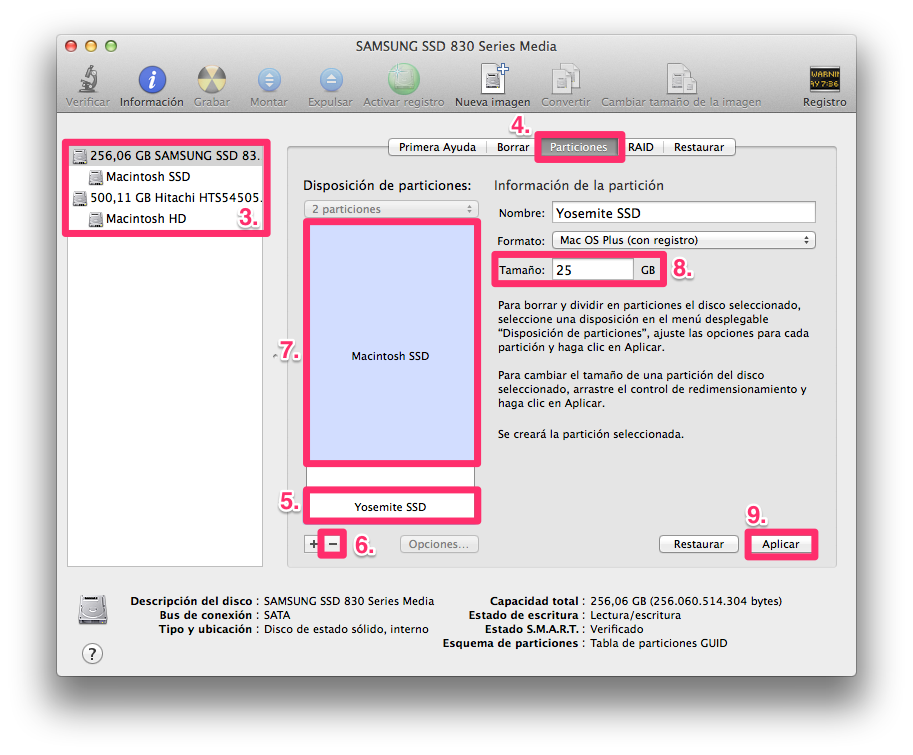This screenshot has height=755, width=913.
Task: Click the Tamaño size field
Action: tap(593, 270)
